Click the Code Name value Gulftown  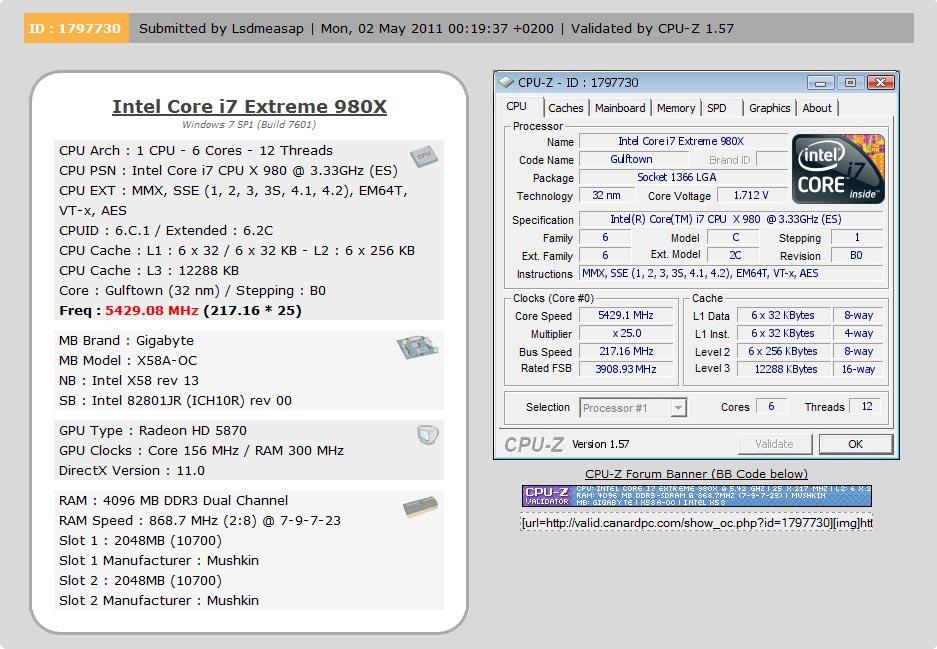point(633,160)
